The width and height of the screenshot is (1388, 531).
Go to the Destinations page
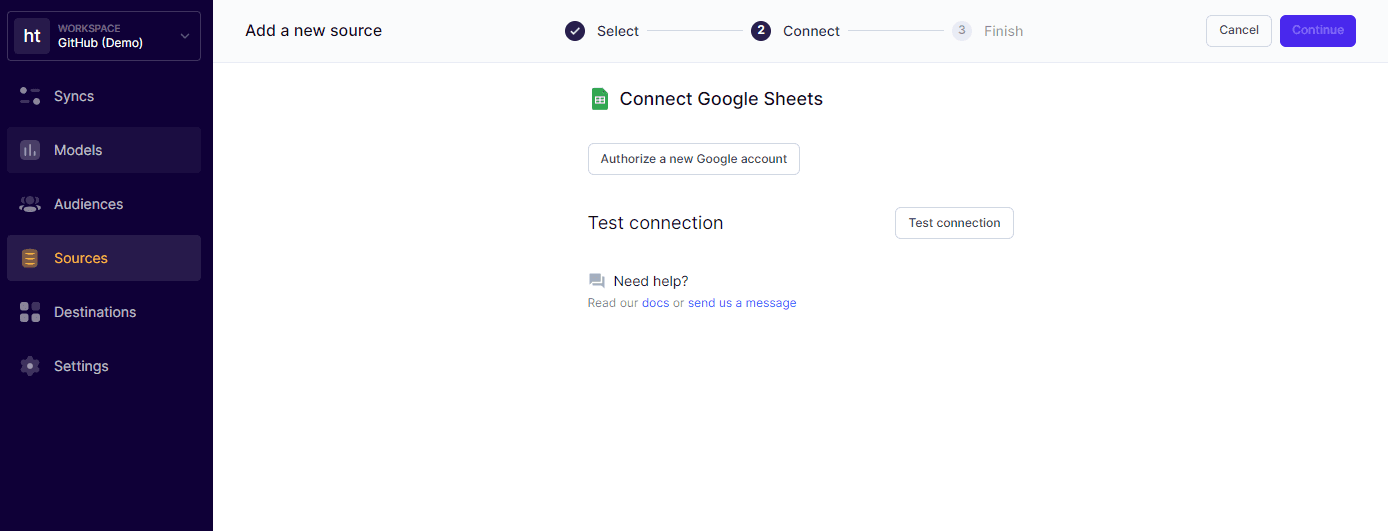tap(95, 312)
